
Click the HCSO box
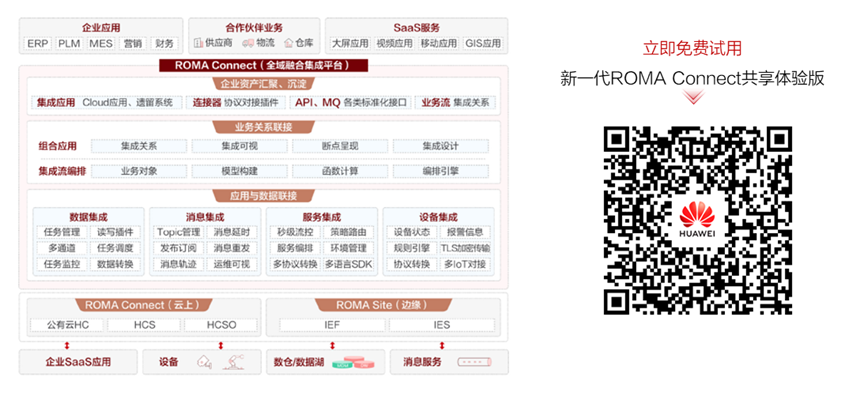tap(221, 325)
